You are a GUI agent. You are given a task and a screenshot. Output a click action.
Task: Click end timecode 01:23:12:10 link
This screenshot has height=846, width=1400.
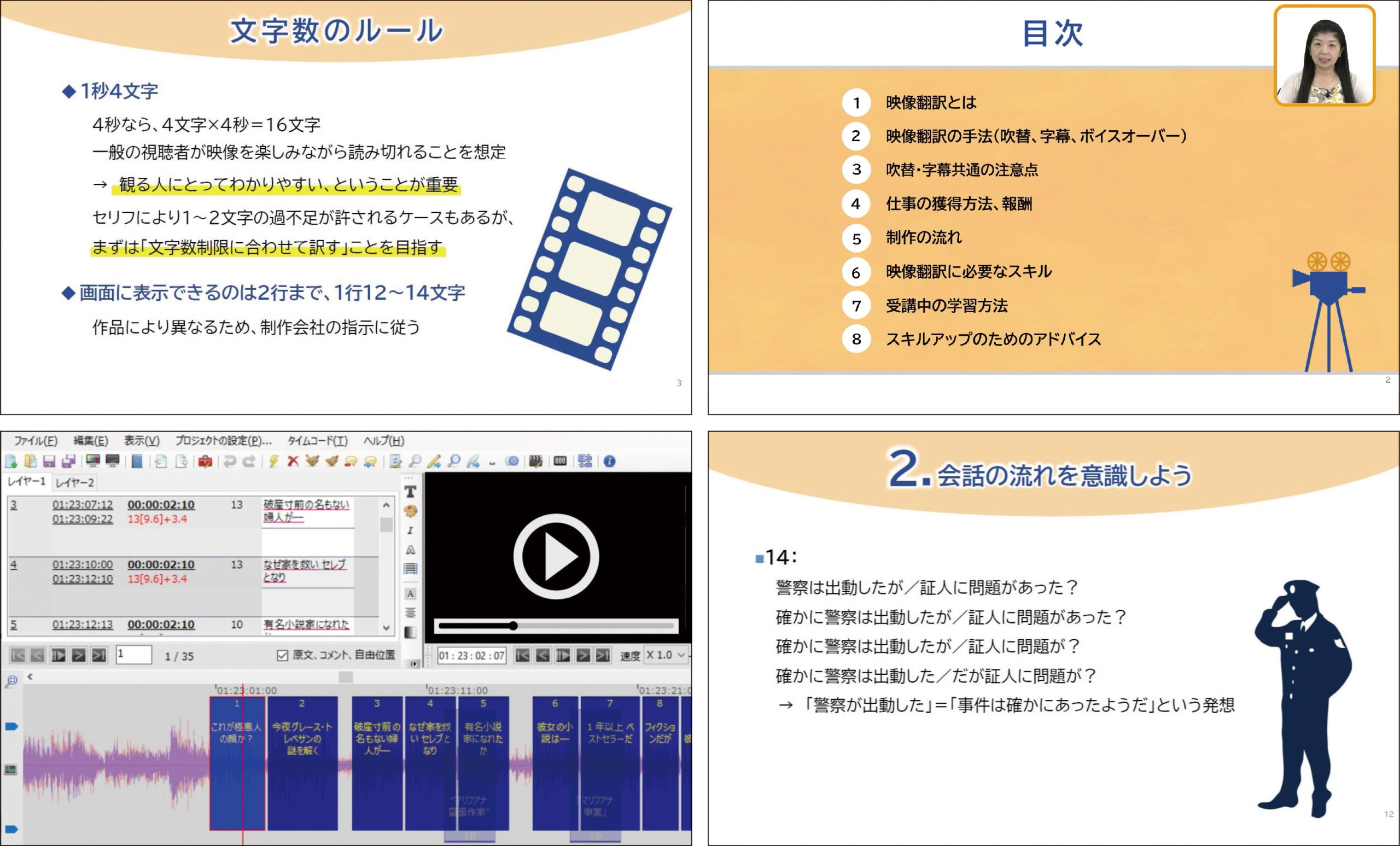click(83, 579)
